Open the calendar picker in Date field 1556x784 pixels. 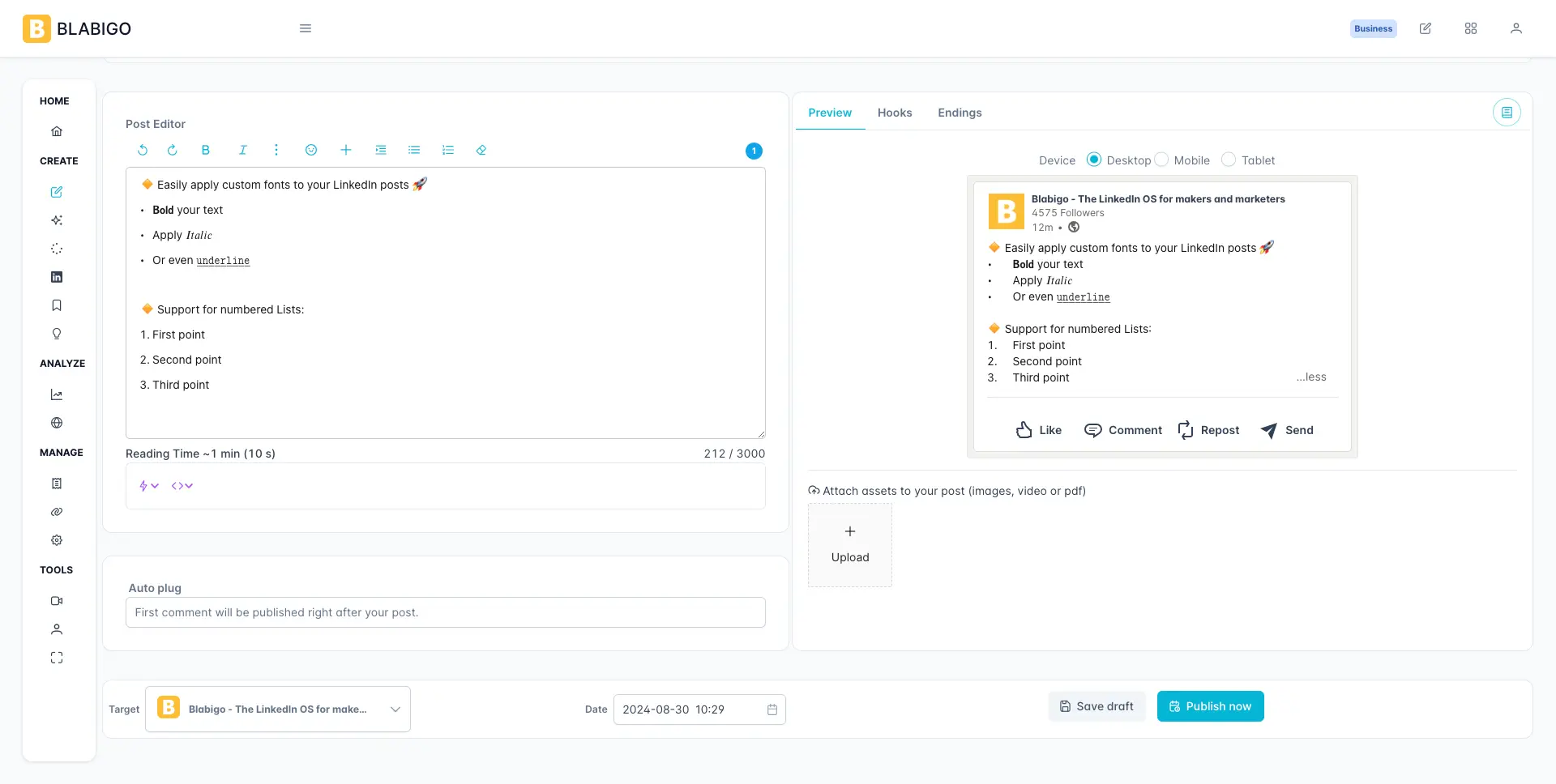(x=772, y=709)
